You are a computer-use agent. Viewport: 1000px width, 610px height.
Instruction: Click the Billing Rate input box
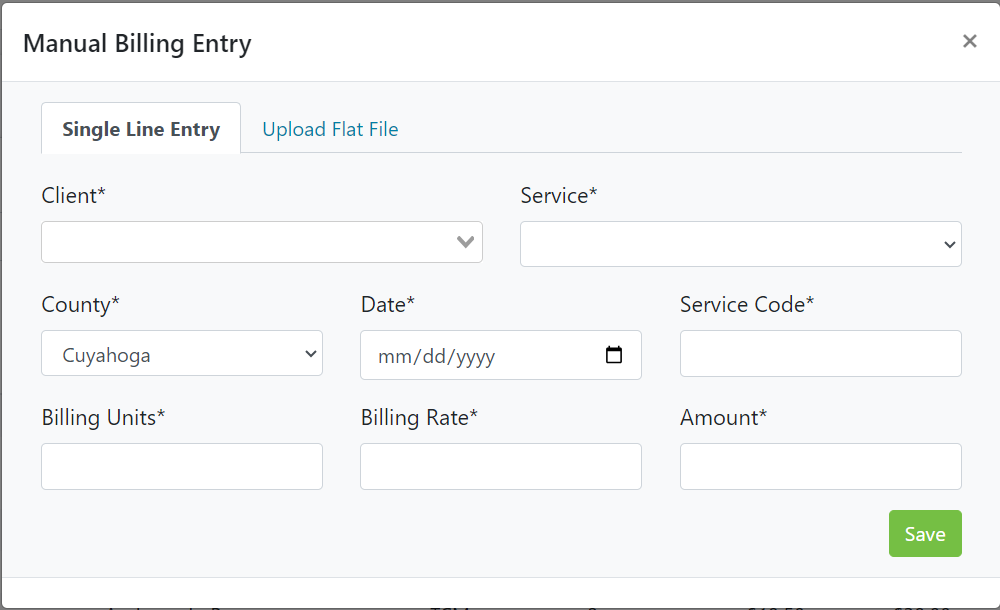500,466
